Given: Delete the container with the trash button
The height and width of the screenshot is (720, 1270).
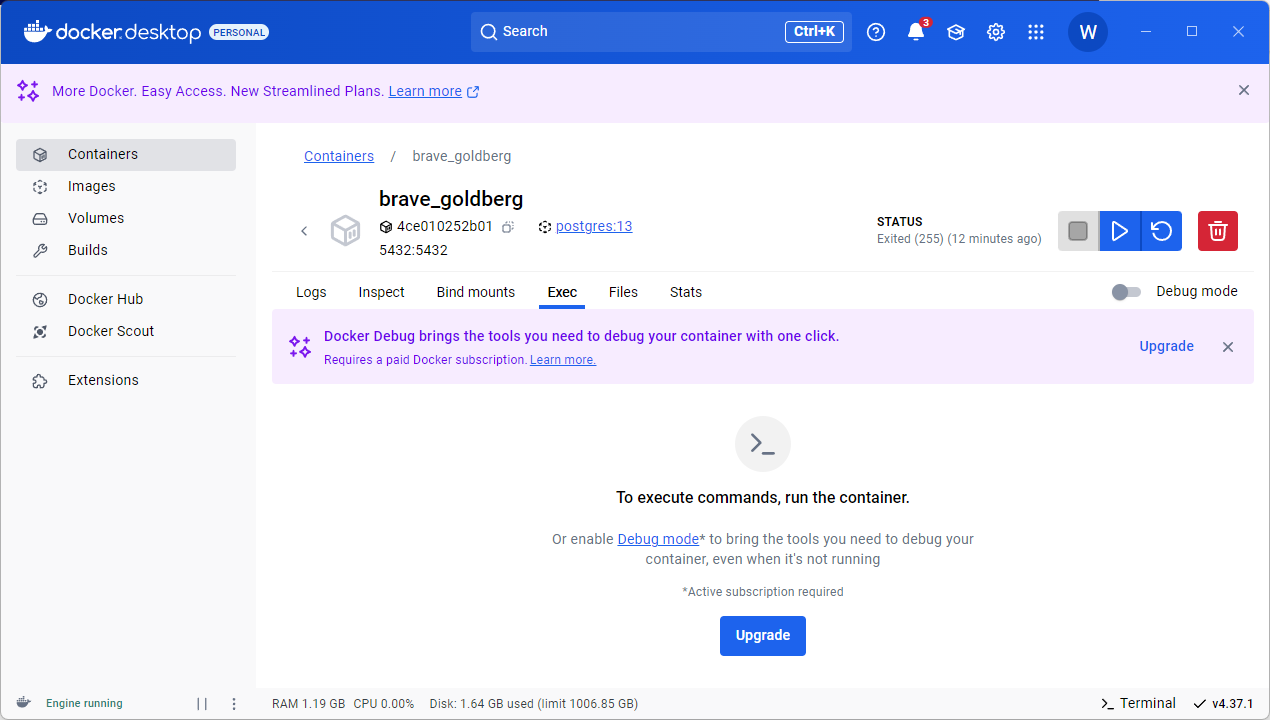Looking at the screenshot, I should pos(1218,231).
